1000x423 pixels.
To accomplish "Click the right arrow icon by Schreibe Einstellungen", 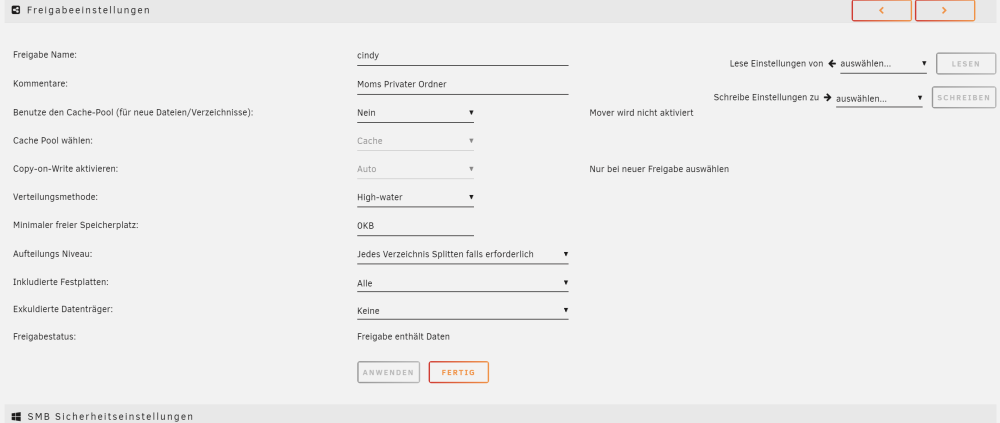I will coord(827,98).
